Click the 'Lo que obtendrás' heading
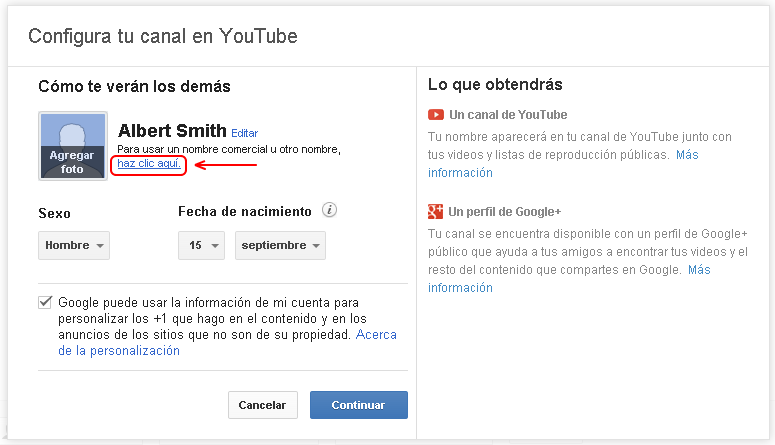This screenshot has width=775, height=445. (495, 85)
